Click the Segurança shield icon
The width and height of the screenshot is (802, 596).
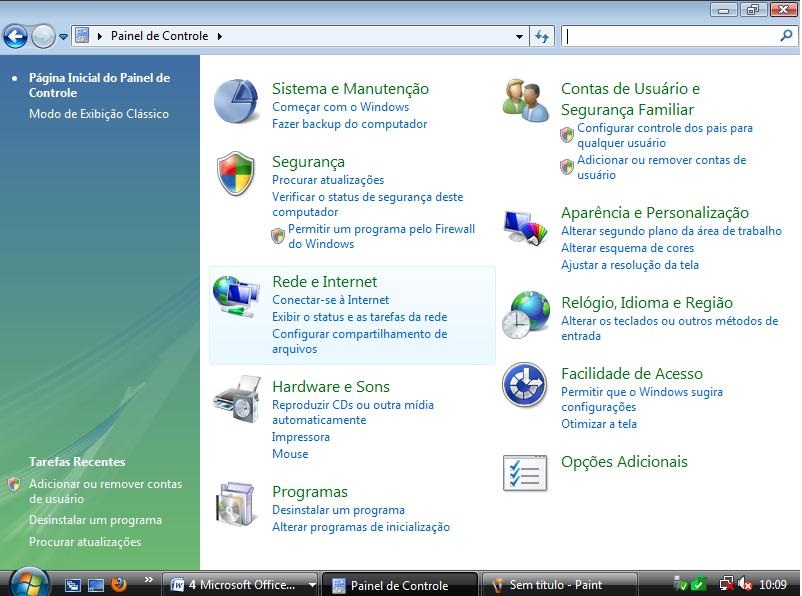pyautogui.click(x=236, y=173)
